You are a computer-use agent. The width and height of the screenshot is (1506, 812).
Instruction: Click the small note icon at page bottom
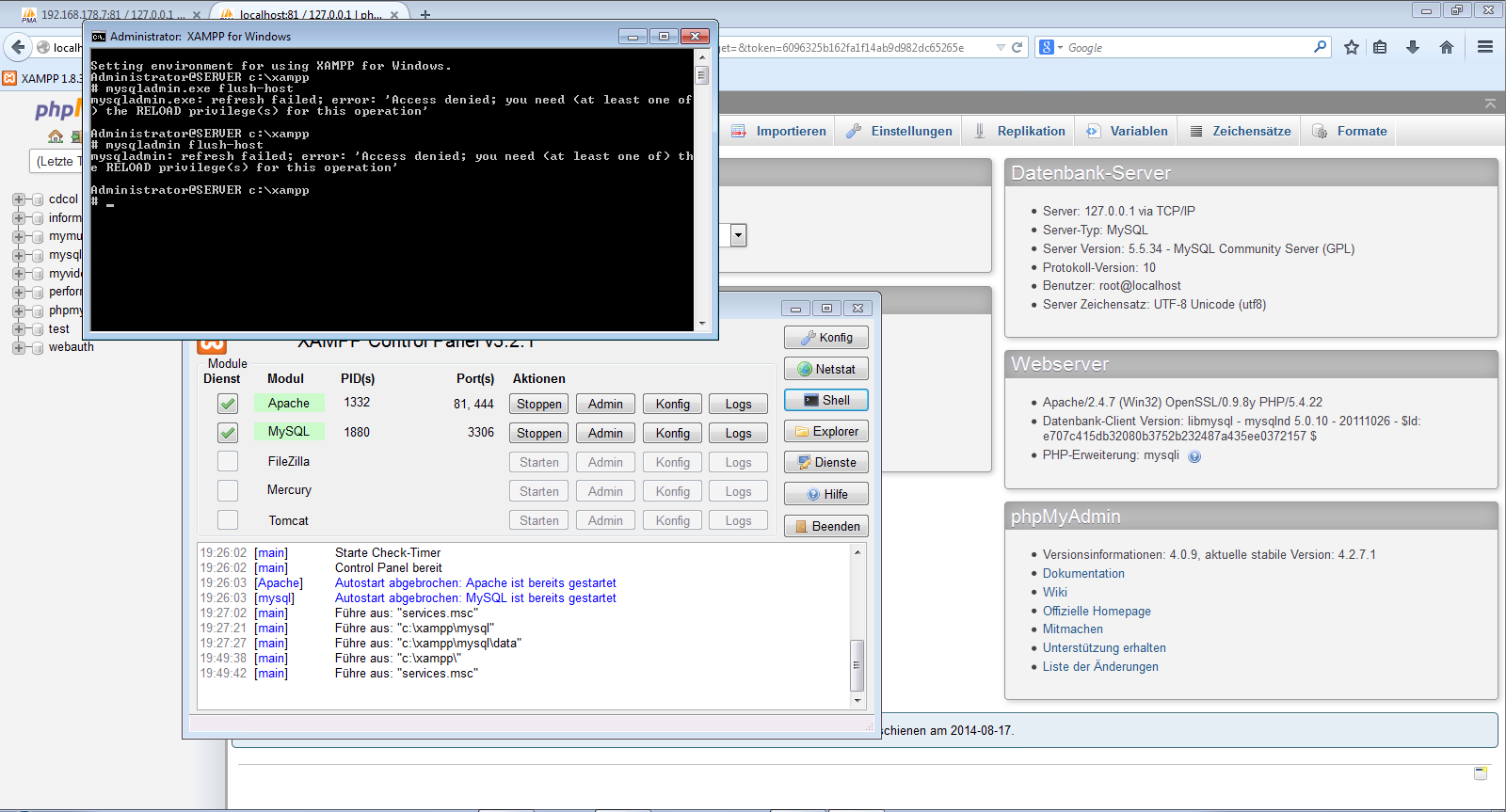[x=1481, y=773]
